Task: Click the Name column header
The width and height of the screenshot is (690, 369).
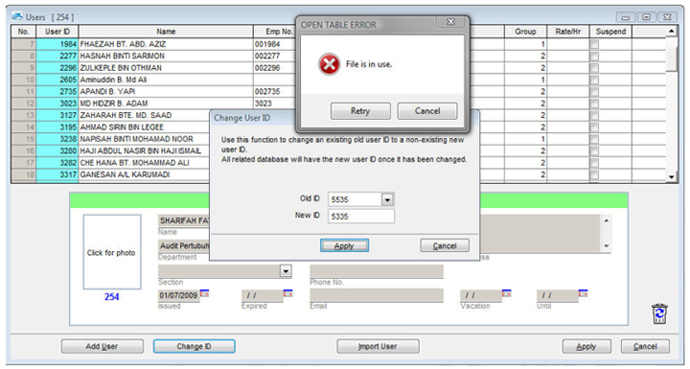Action: coord(166,32)
